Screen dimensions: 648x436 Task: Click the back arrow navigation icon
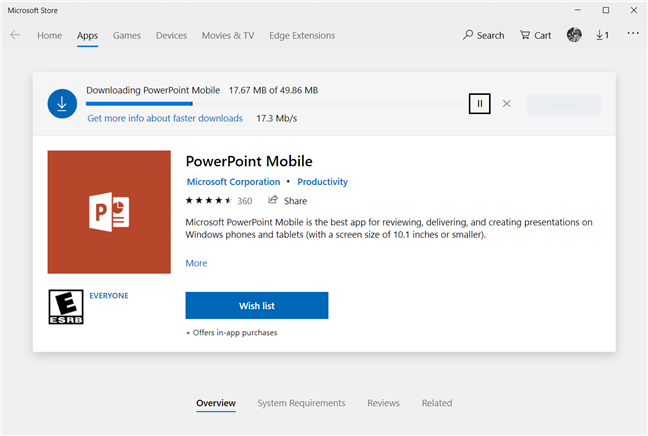(15, 35)
